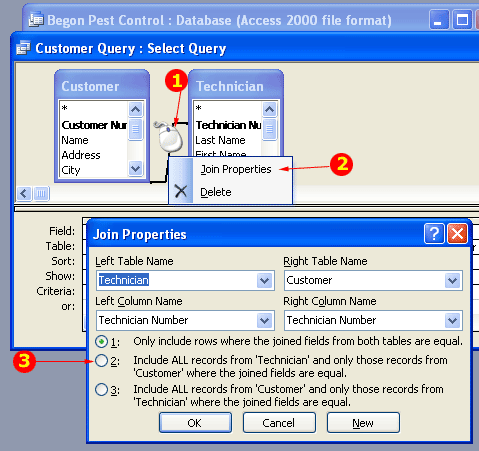479x451 pixels.
Task: Select join option 3 all Customer records
Action: (x=101, y=389)
